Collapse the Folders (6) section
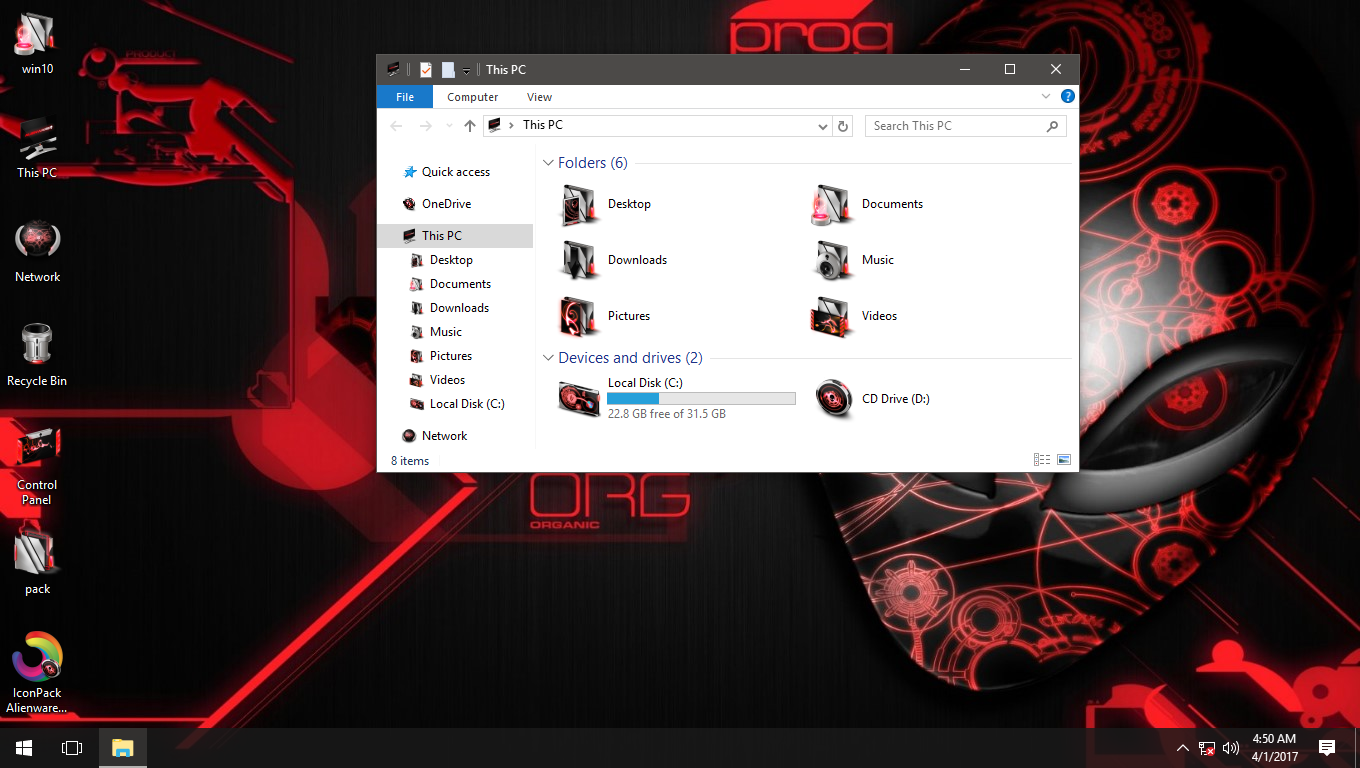This screenshot has width=1360, height=768. click(548, 162)
